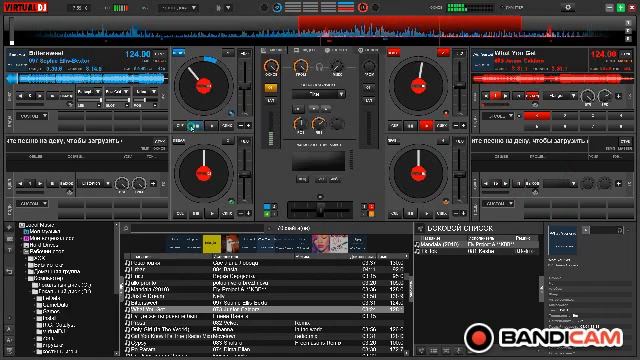
Task: Toggle the red checkmark button above top-right jog wheel
Action: point(443,53)
